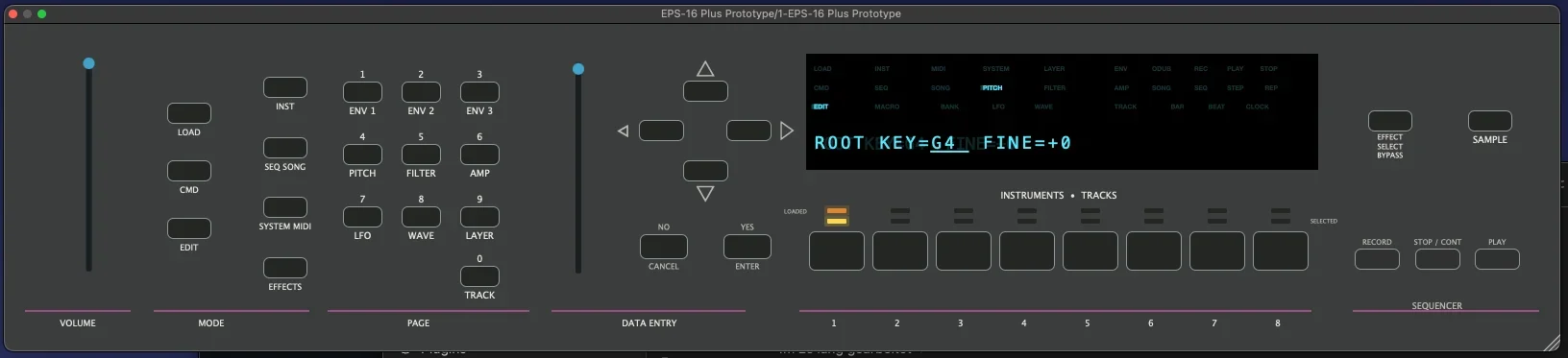
Task: Click the up arrow data entry button
Action: point(705,91)
